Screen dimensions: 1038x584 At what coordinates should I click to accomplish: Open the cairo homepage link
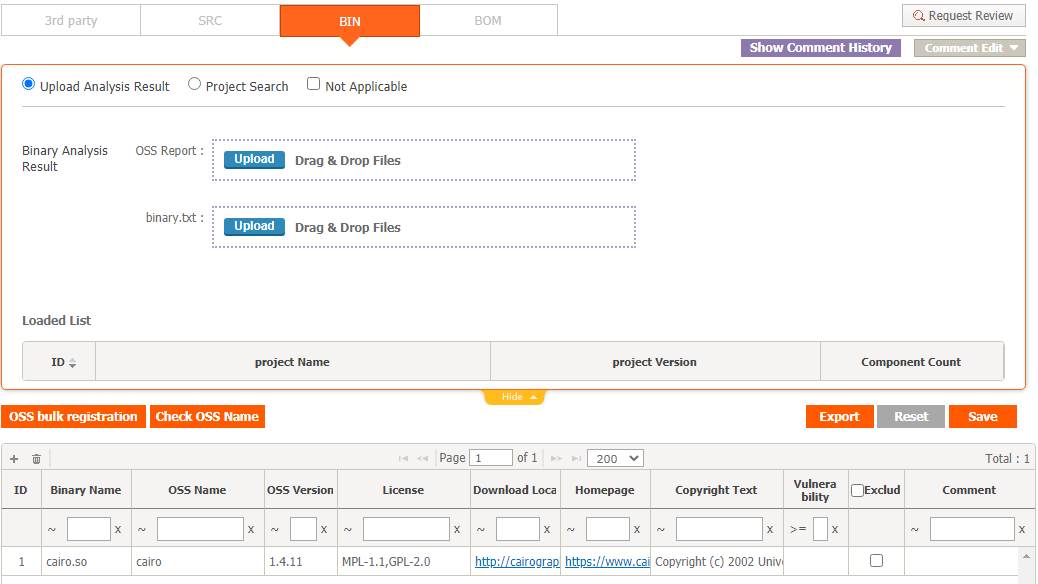point(607,561)
